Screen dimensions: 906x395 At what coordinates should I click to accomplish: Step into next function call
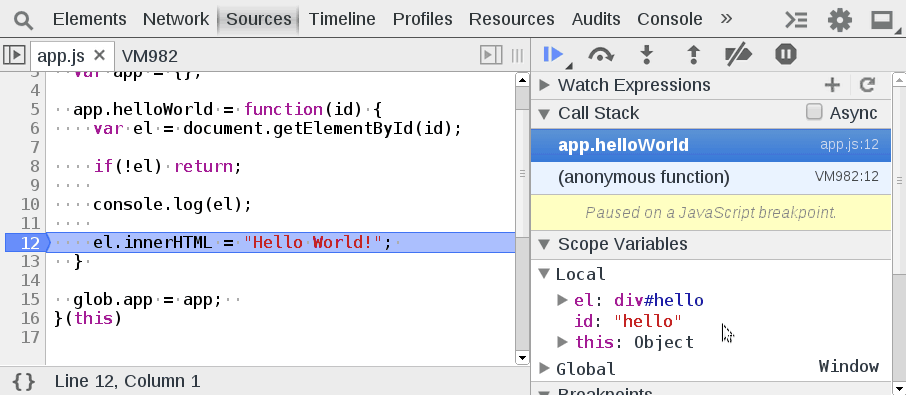pyautogui.click(x=647, y=55)
